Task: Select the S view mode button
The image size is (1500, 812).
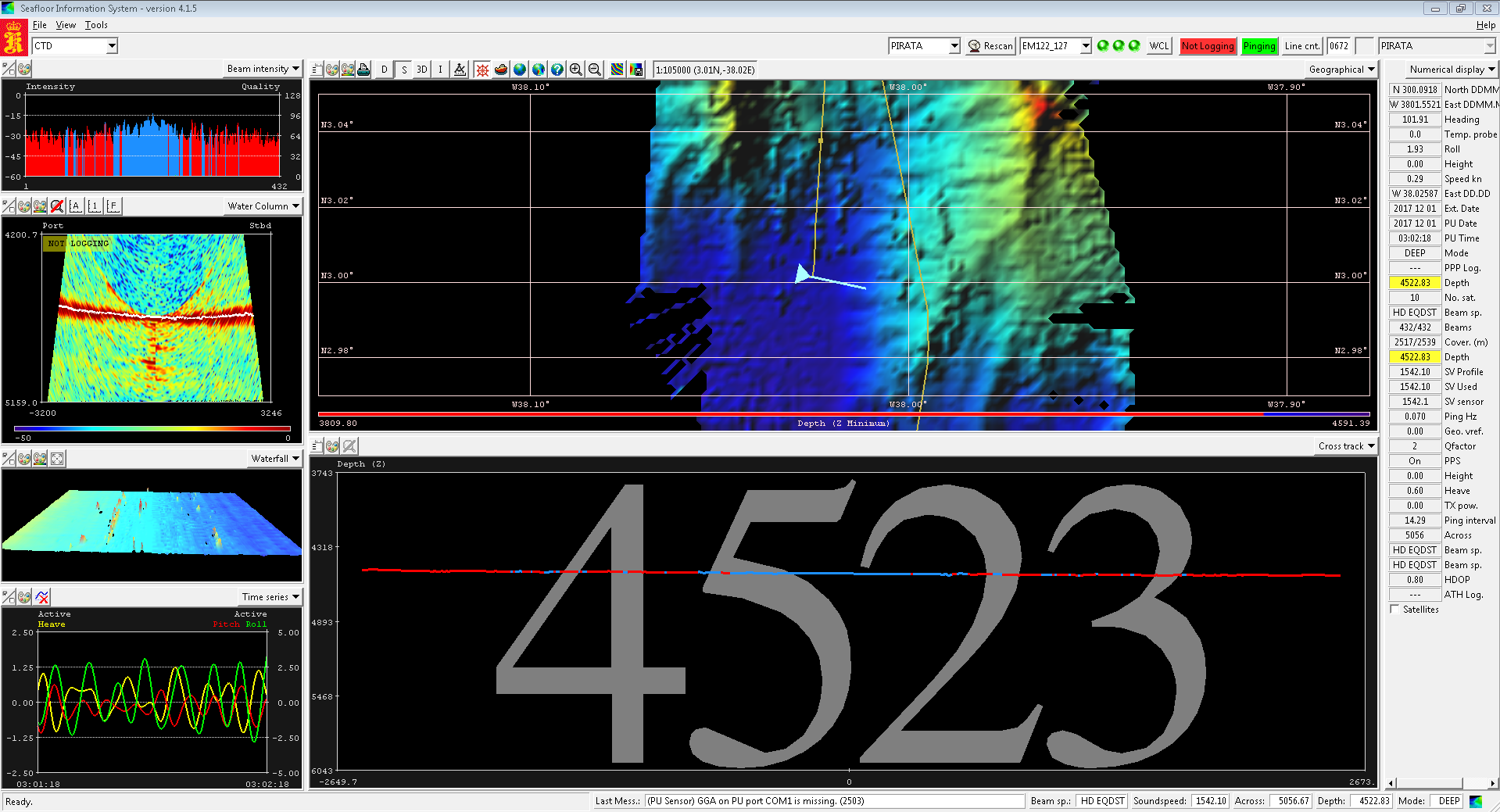Action: pos(404,70)
